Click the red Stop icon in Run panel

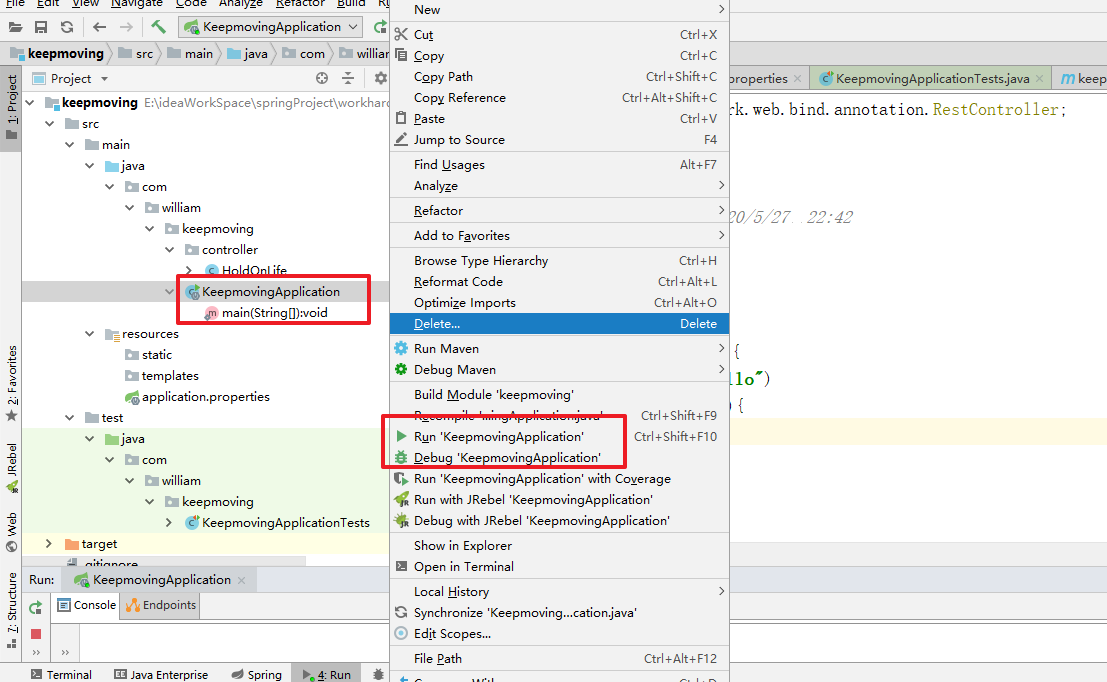[x=36, y=634]
